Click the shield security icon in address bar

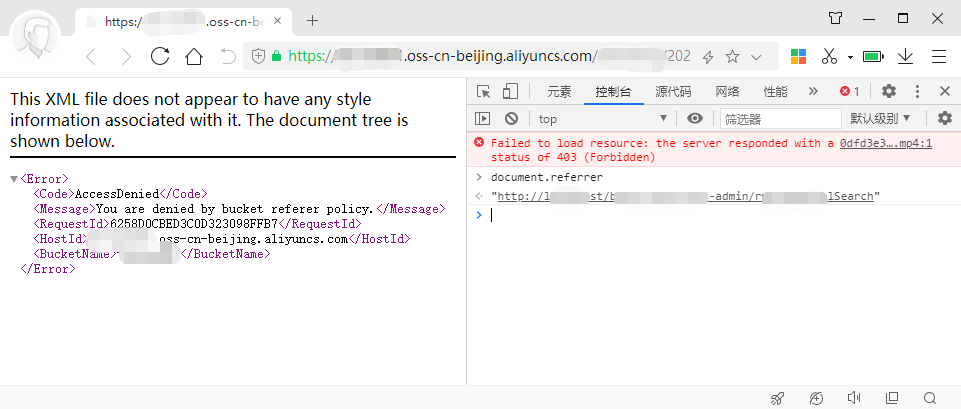click(259, 56)
